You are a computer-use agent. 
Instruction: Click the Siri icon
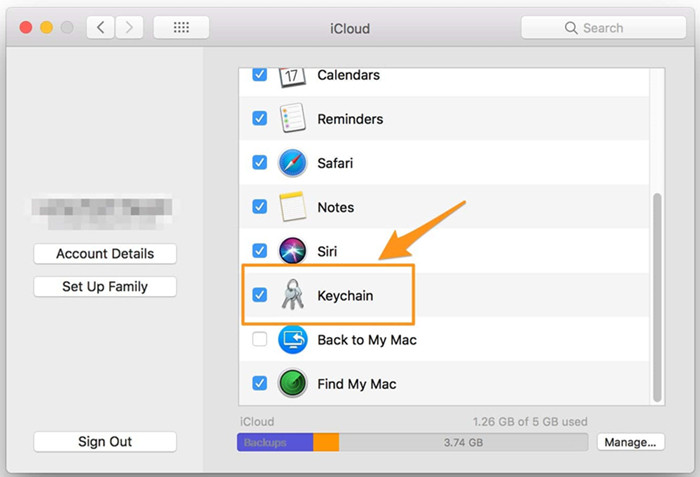click(x=292, y=251)
